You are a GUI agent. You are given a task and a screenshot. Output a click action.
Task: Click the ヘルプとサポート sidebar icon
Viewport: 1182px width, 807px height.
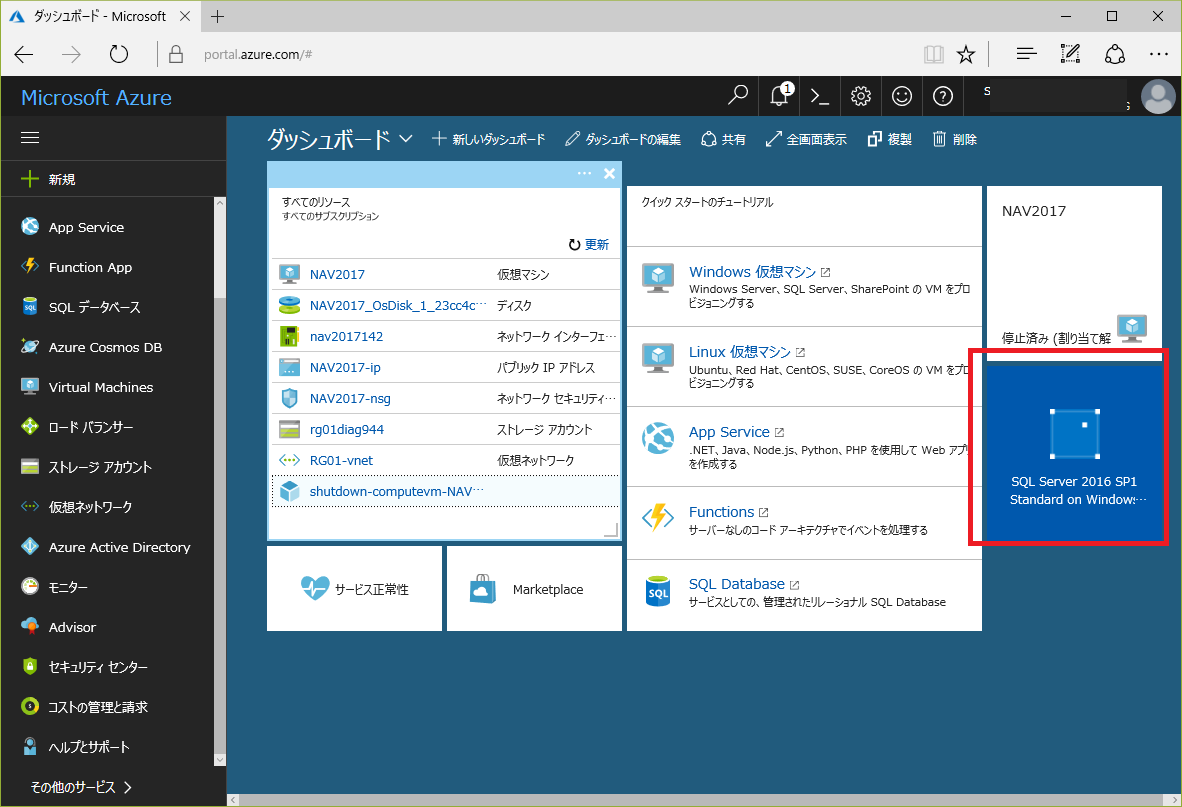click(30, 746)
